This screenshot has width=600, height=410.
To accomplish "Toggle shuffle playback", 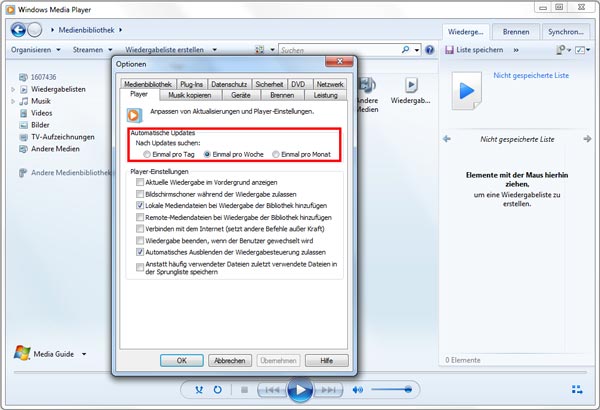I will point(199,390).
